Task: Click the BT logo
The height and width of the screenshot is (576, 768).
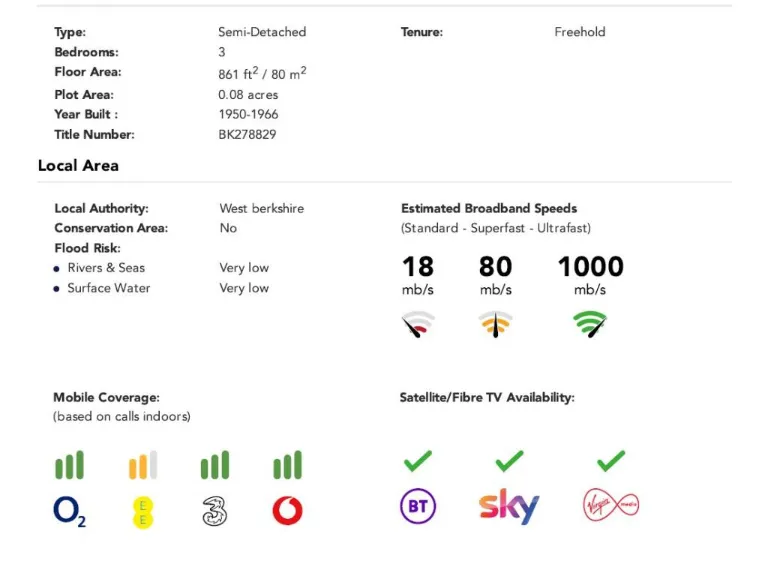Action: (x=418, y=507)
